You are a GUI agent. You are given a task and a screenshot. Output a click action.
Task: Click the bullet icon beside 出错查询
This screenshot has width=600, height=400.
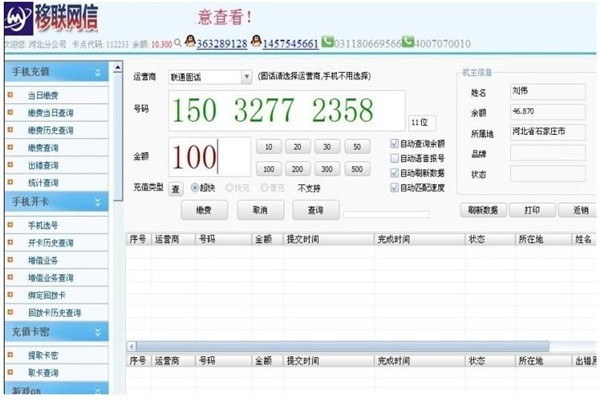point(10,165)
